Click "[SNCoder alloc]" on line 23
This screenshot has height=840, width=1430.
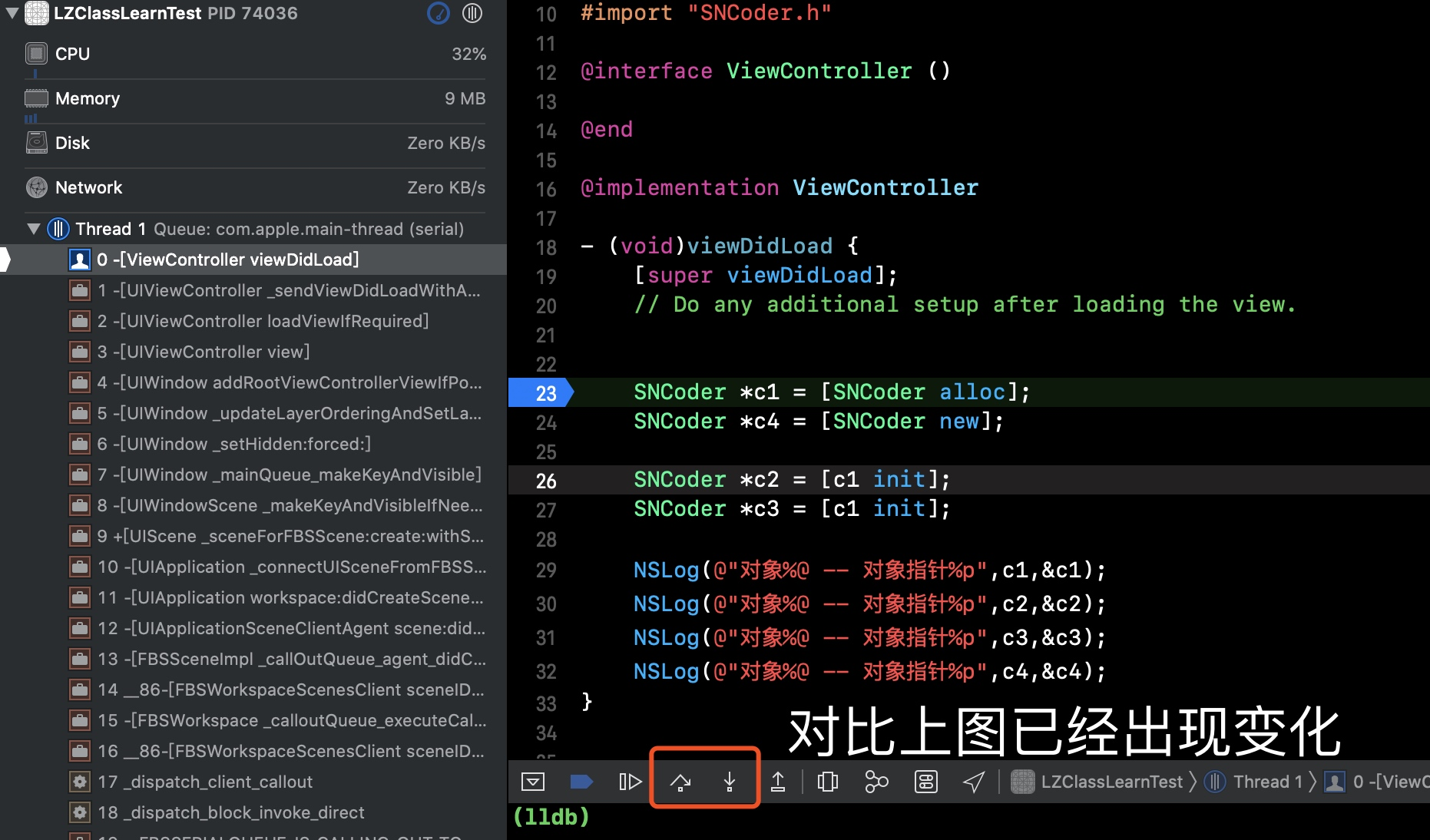click(x=919, y=392)
